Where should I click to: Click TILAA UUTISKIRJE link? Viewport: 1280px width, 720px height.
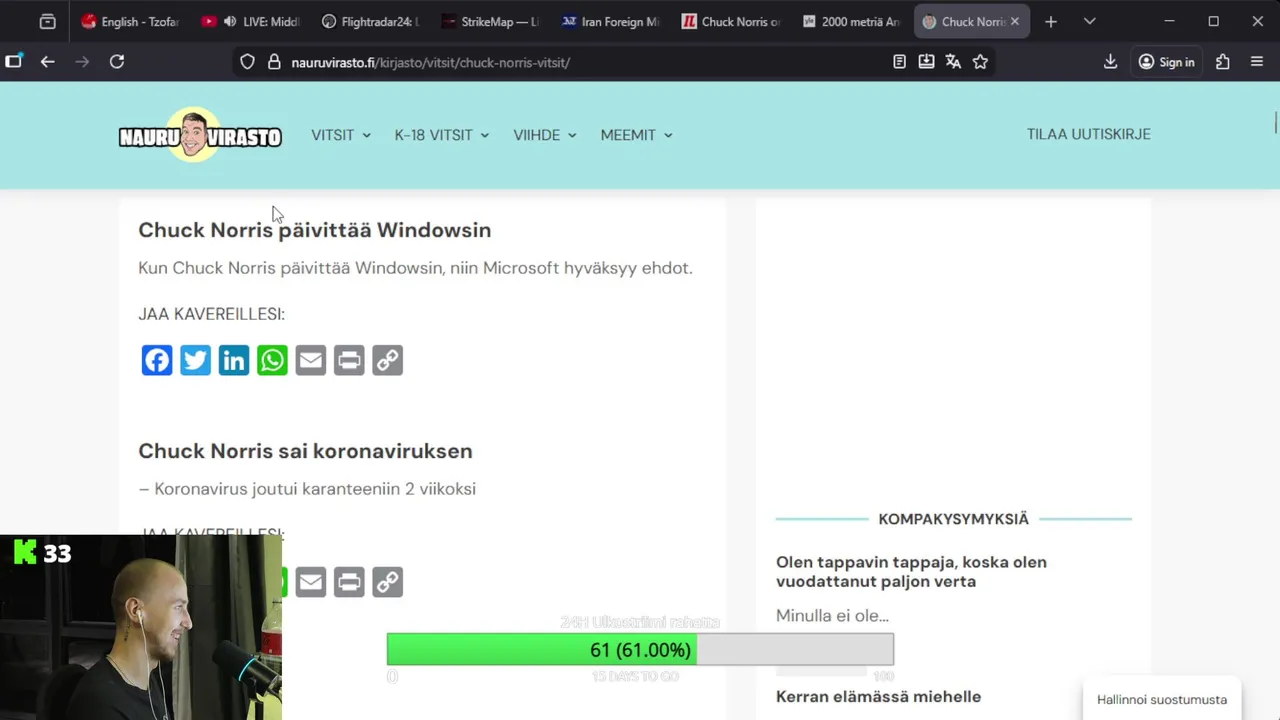tap(1088, 134)
